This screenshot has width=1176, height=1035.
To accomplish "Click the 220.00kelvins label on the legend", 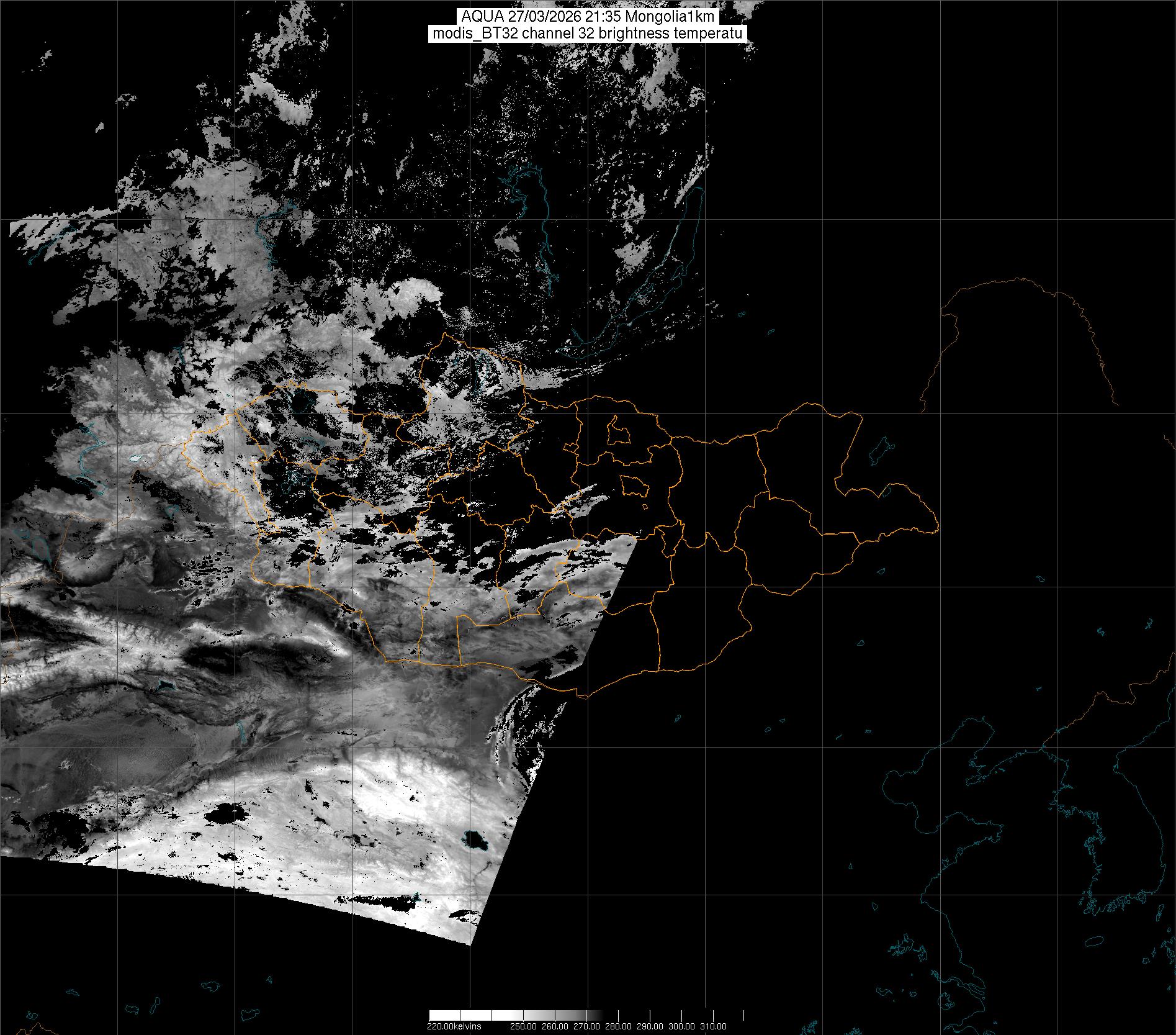I will 454,1026.
